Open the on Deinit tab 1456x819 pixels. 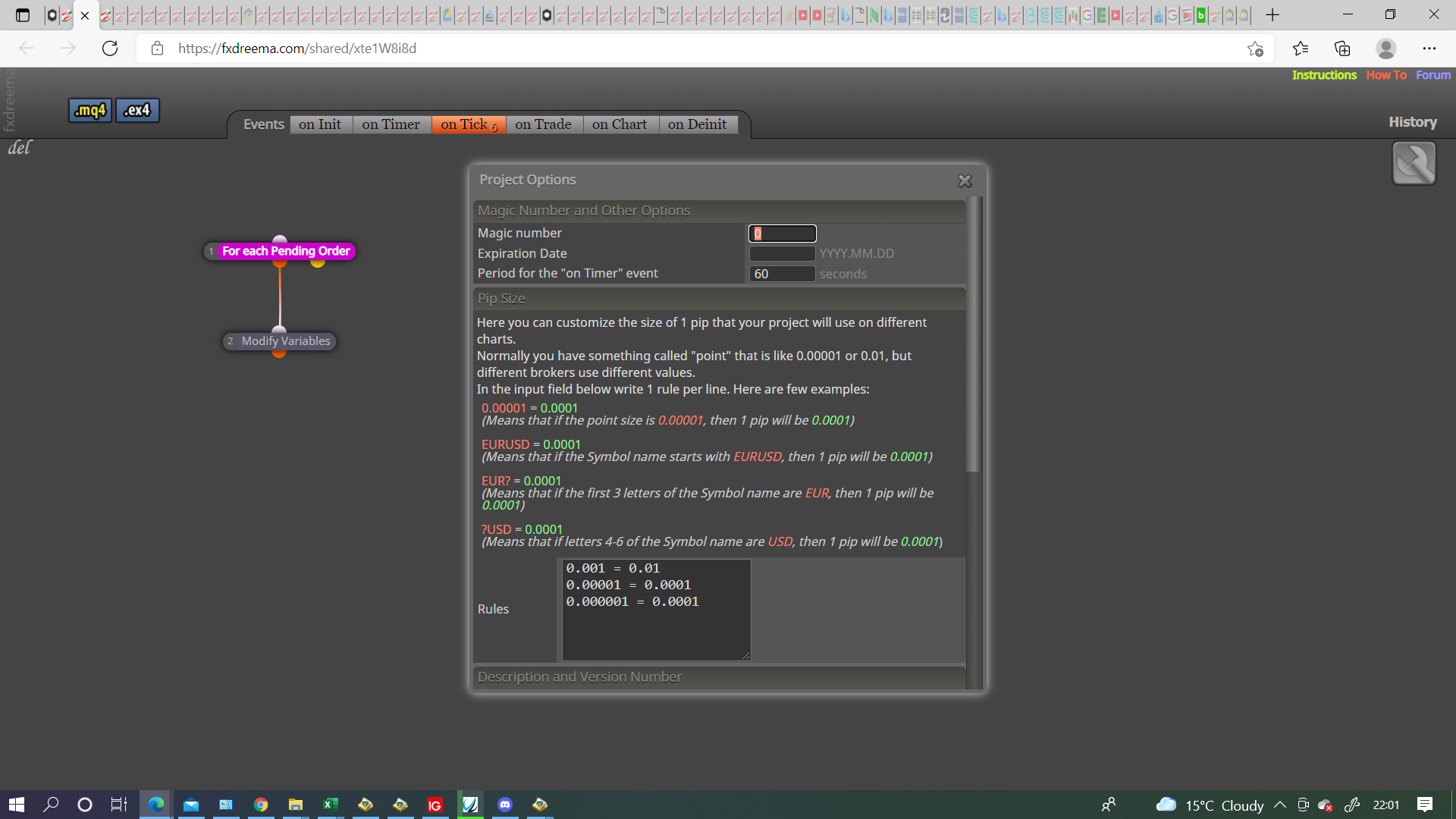point(698,124)
